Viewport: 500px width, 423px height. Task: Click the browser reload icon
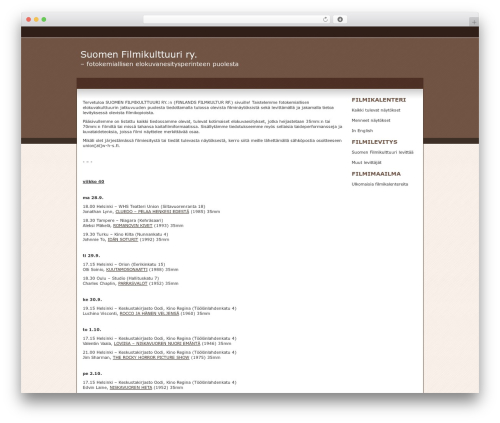[x=325, y=19]
